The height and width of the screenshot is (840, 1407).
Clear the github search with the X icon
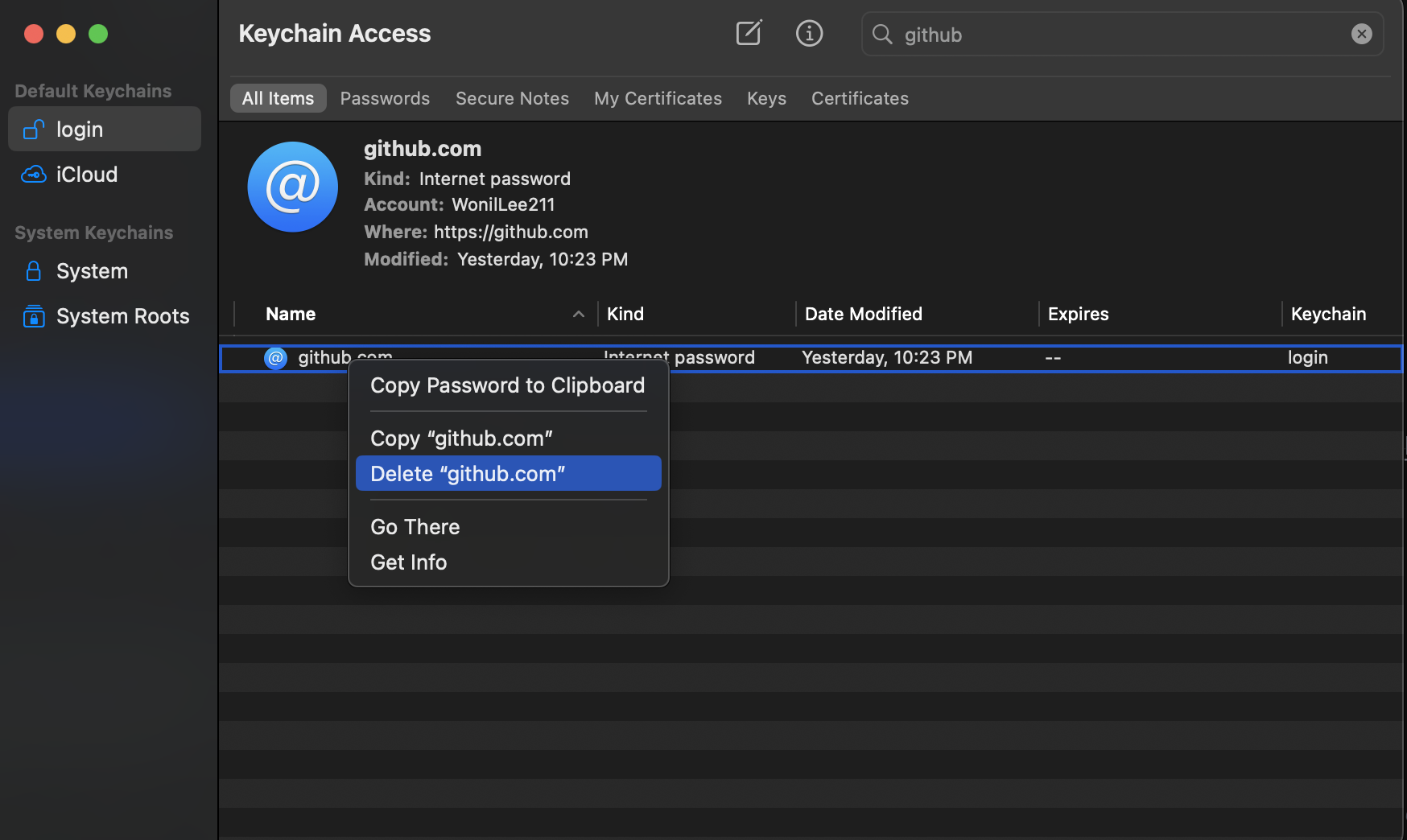pos(1361,34)
